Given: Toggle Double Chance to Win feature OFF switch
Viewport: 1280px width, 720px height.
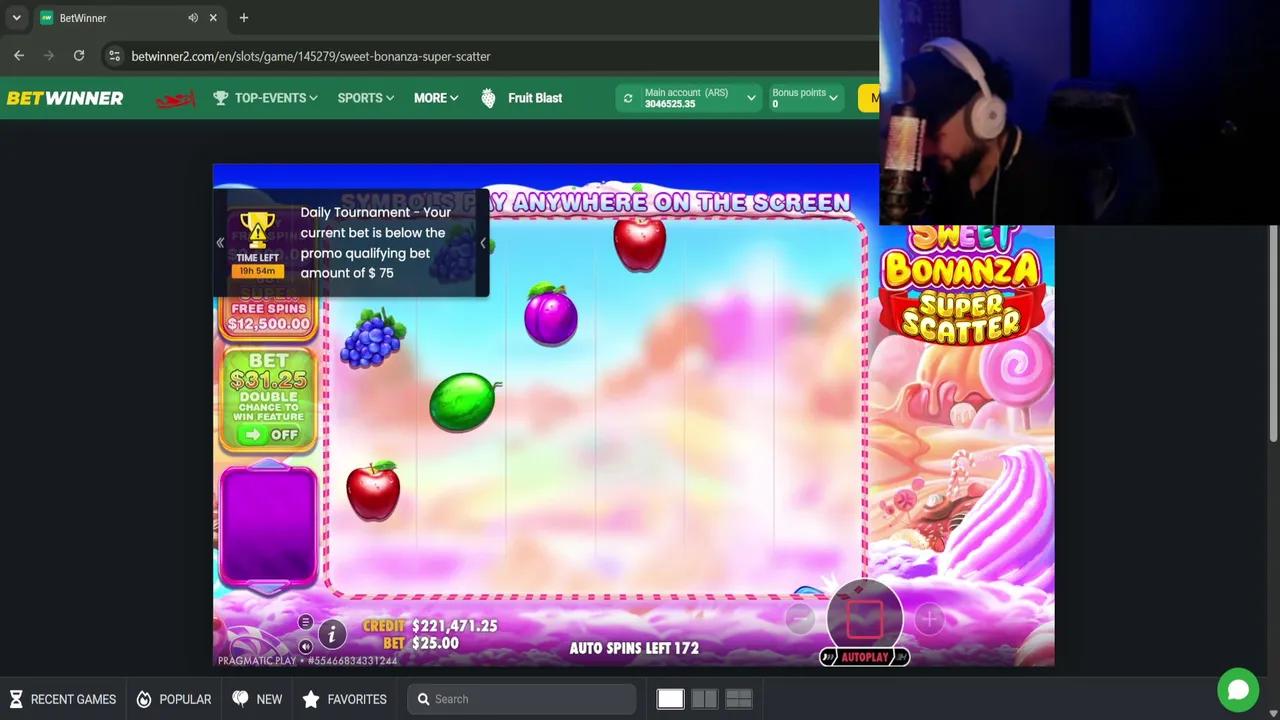Looking at the screenshot, I should pos(270,435).
